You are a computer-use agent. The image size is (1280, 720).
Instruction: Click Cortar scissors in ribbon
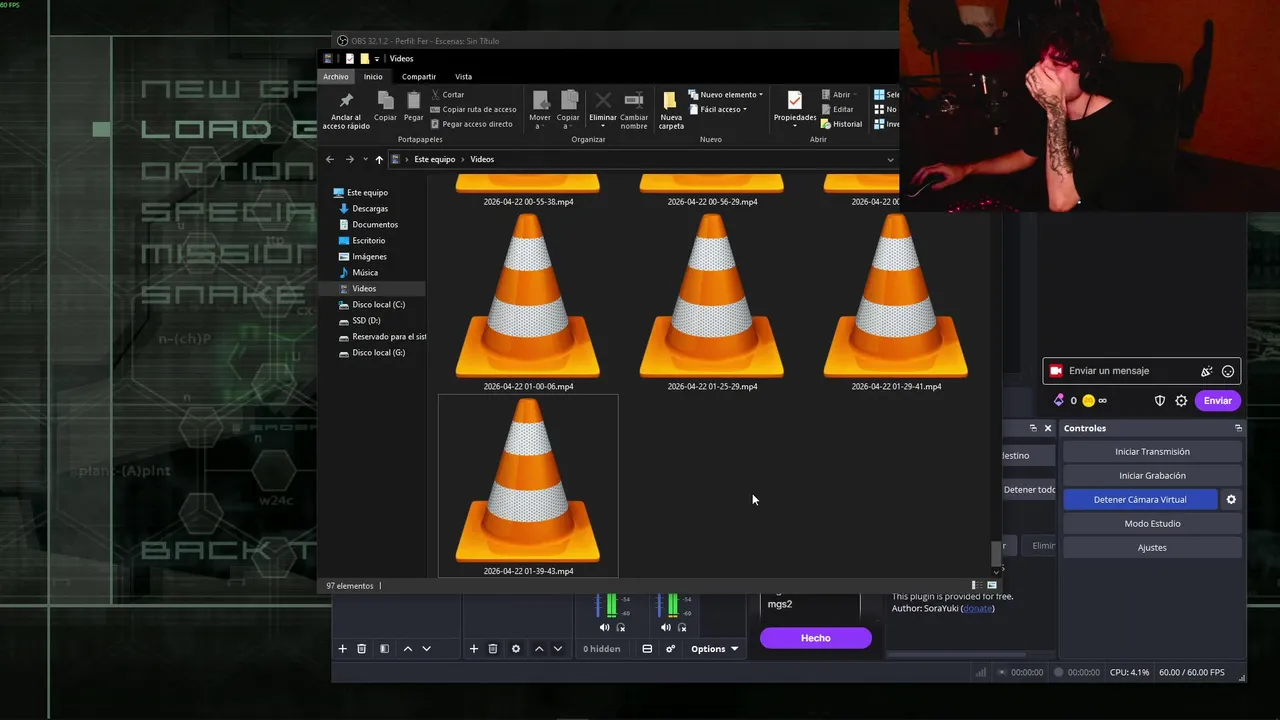(447, 95)
